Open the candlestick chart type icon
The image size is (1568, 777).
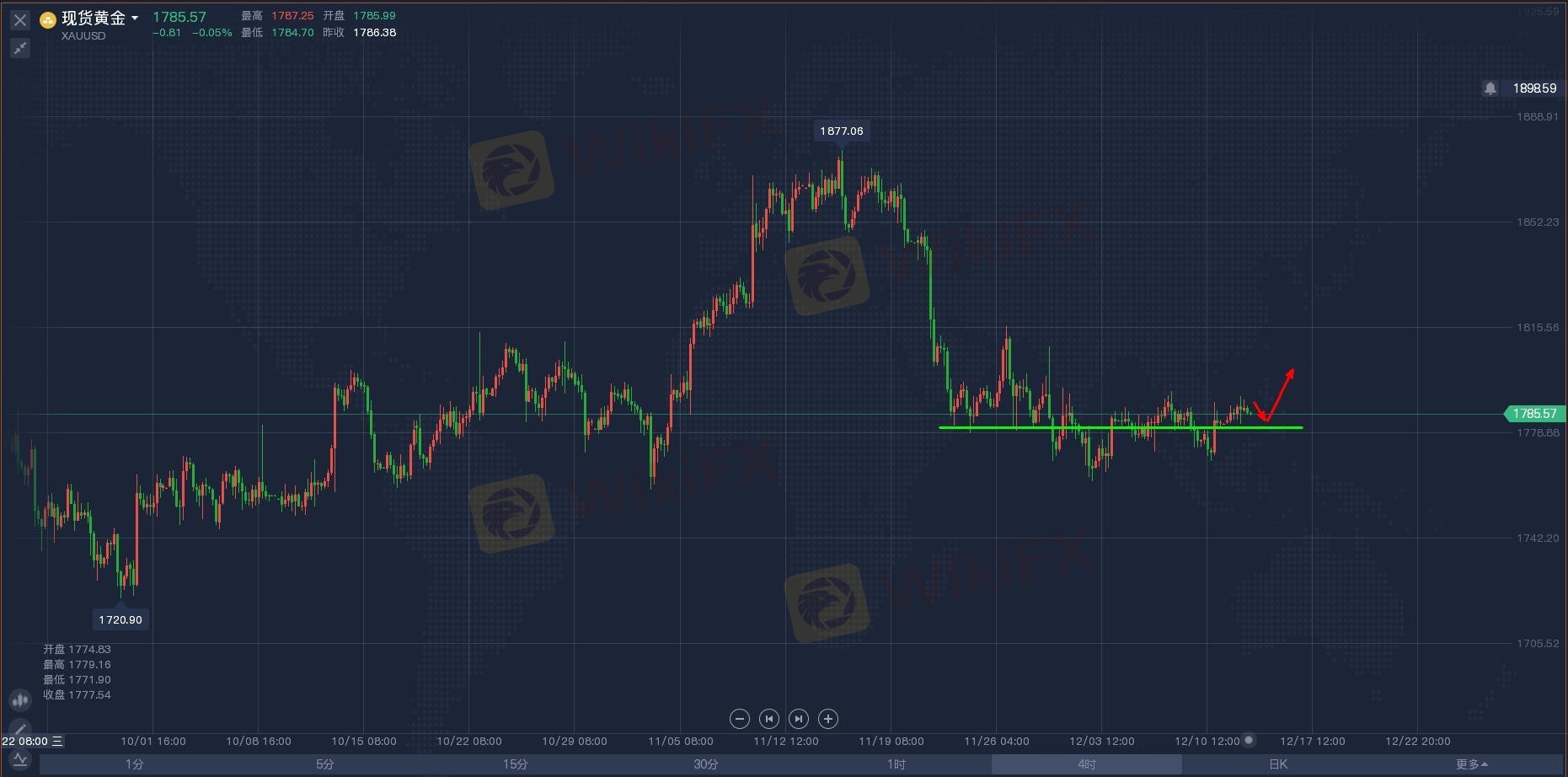(20, 699)
